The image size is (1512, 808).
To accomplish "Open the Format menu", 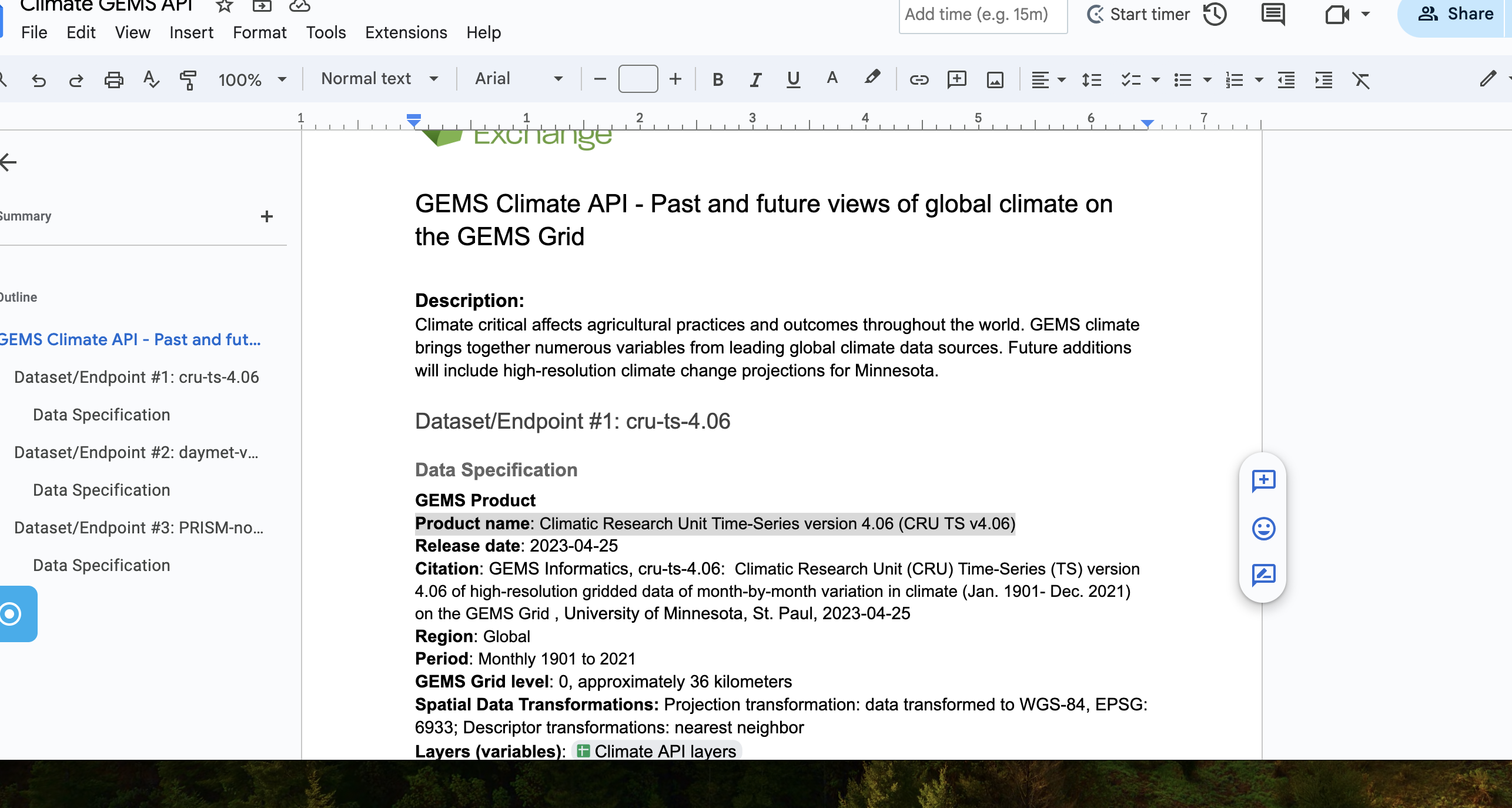I will pyautogui.click(x=259, y=32).
